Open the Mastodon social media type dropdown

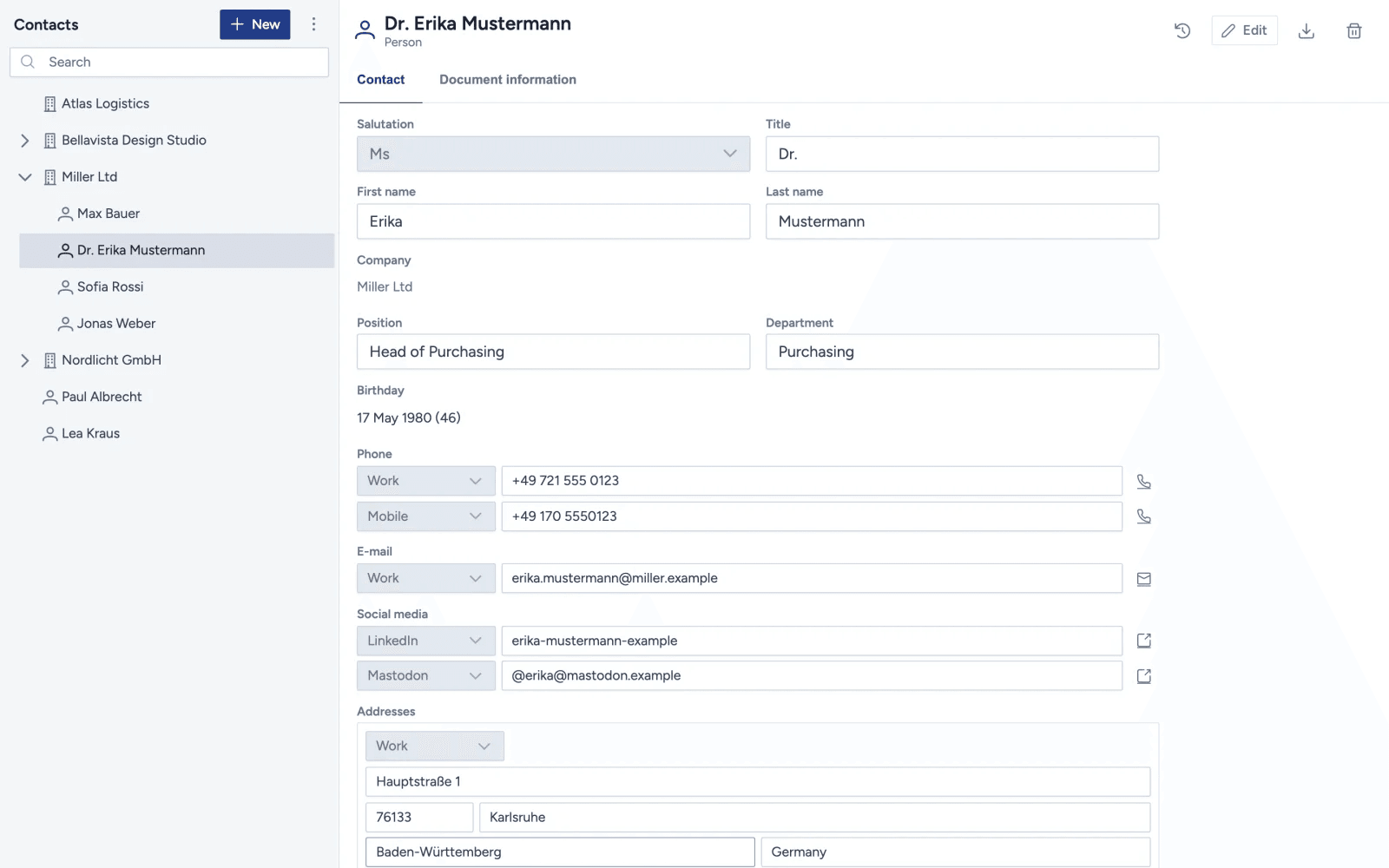tap(425, 676)
